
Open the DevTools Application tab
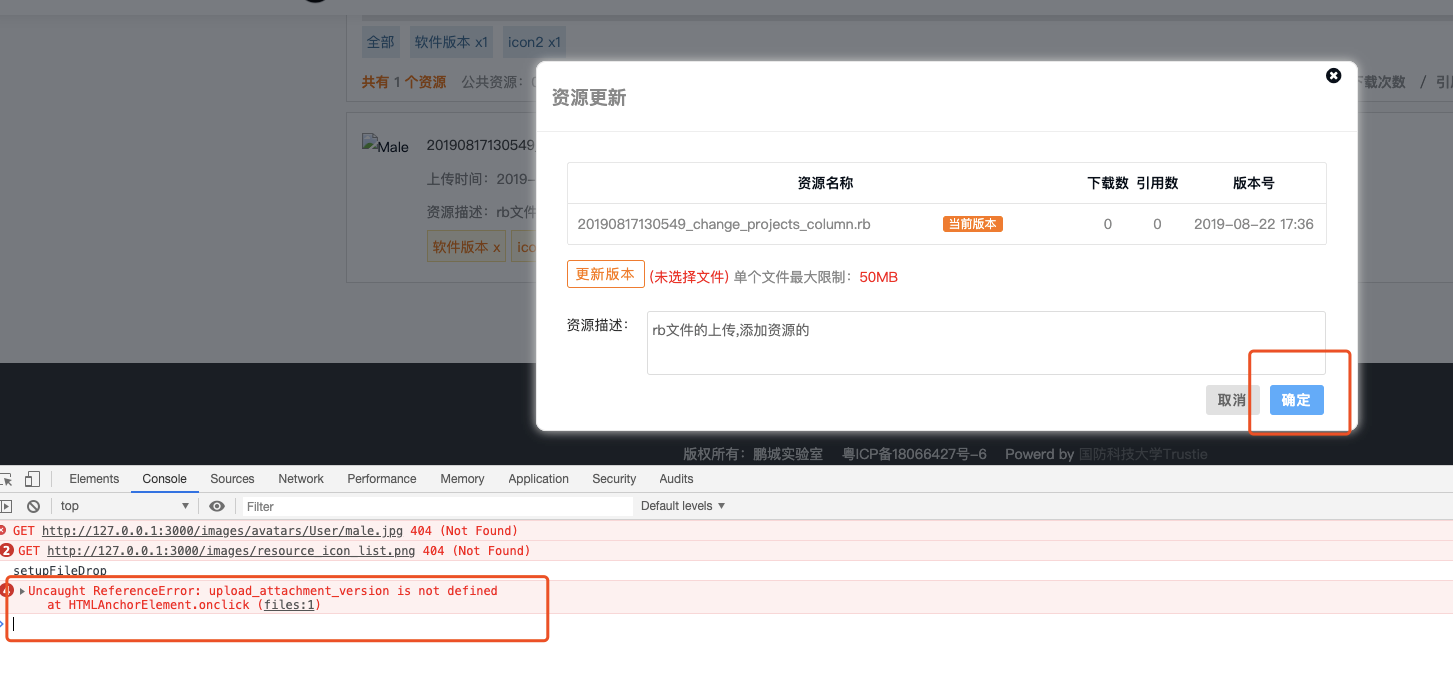coord(538,479)
